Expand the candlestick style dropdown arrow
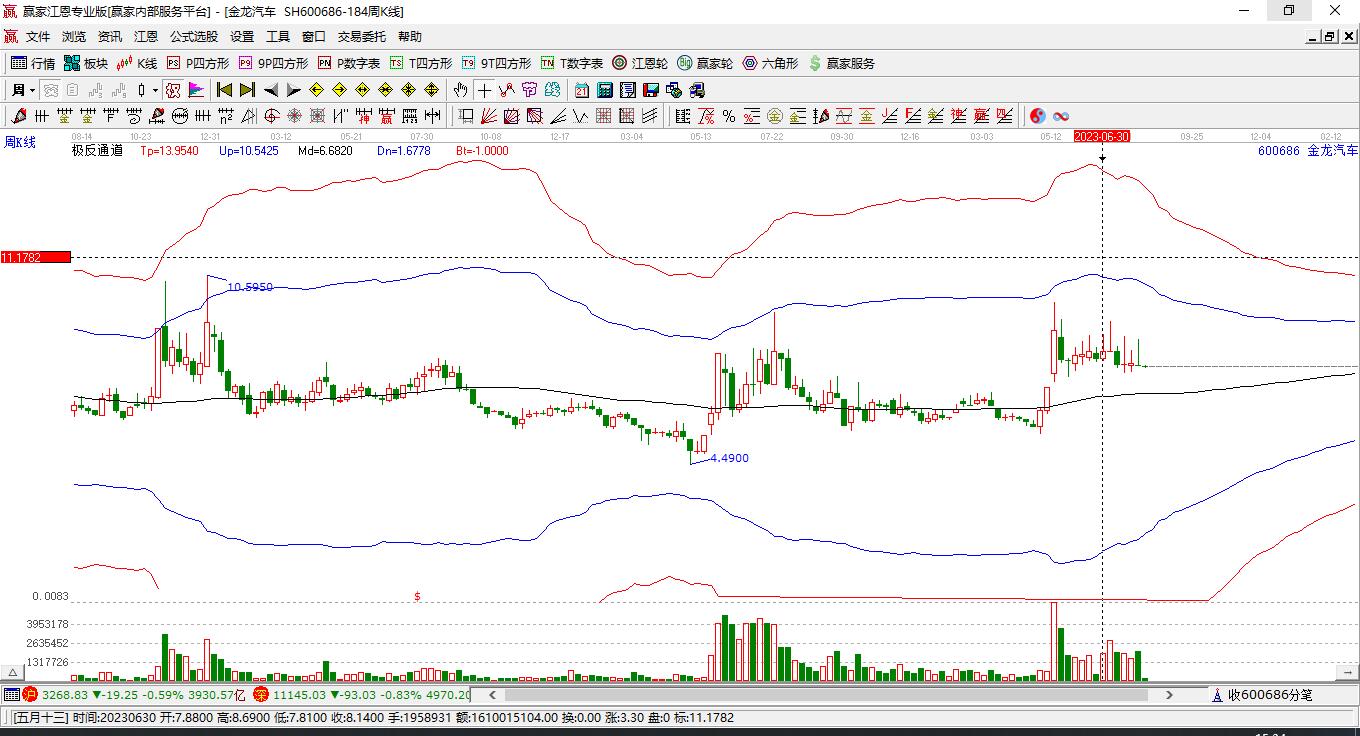 coord(155,90)
